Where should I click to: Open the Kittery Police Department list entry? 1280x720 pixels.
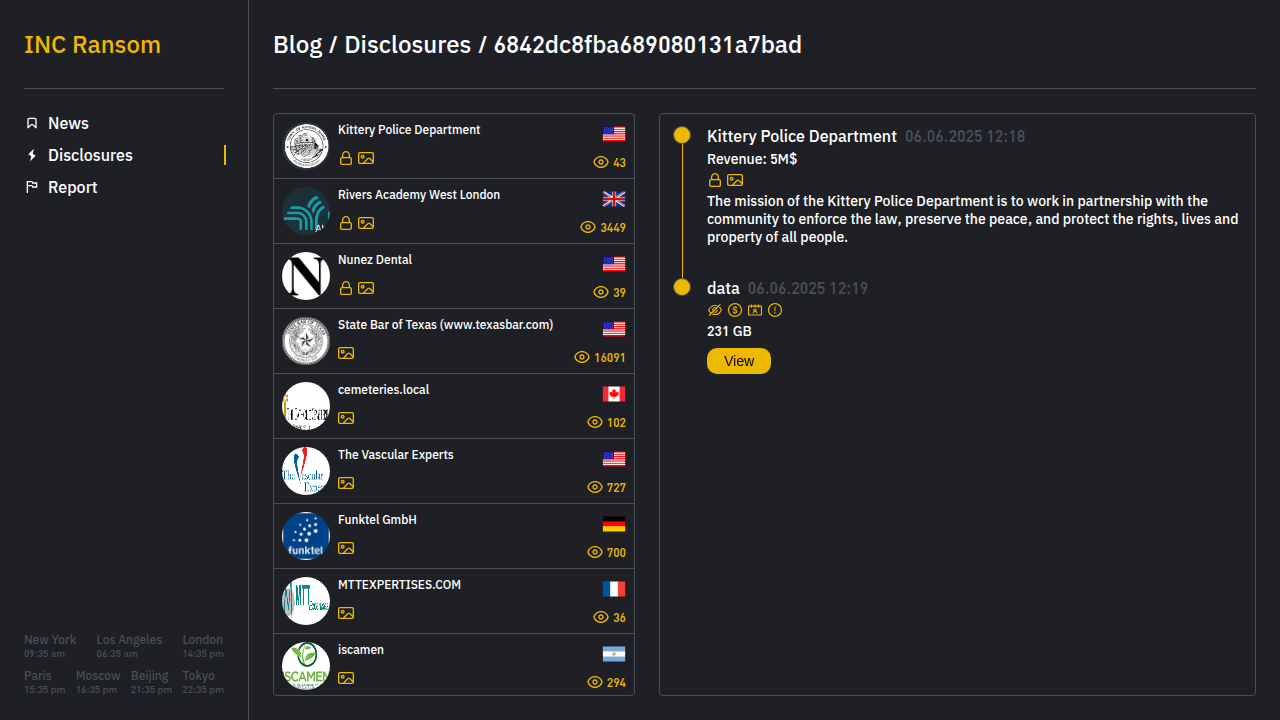[454, 146]
